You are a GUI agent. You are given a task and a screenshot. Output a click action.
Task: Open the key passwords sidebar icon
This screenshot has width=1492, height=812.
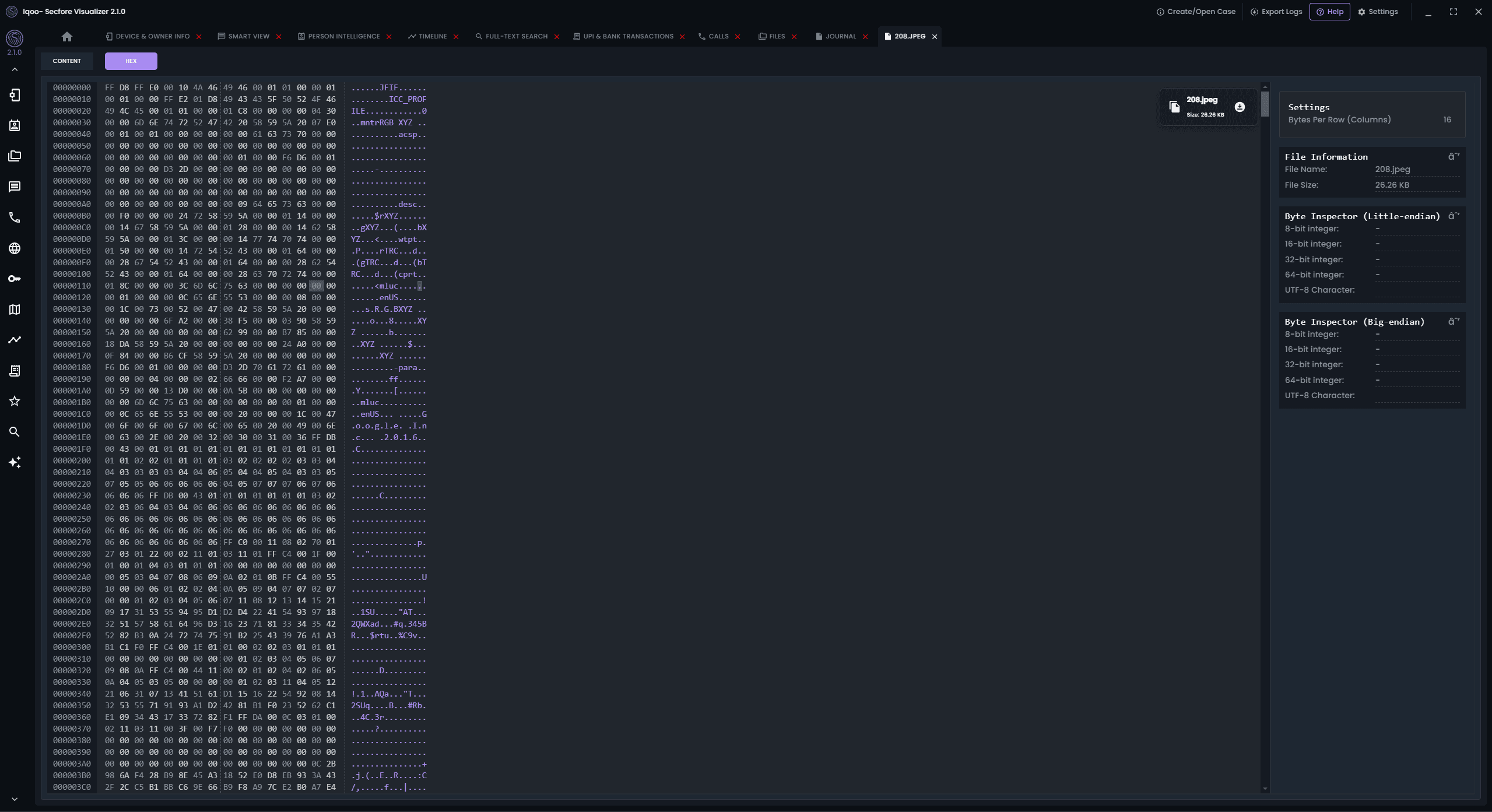click(15, 279)
